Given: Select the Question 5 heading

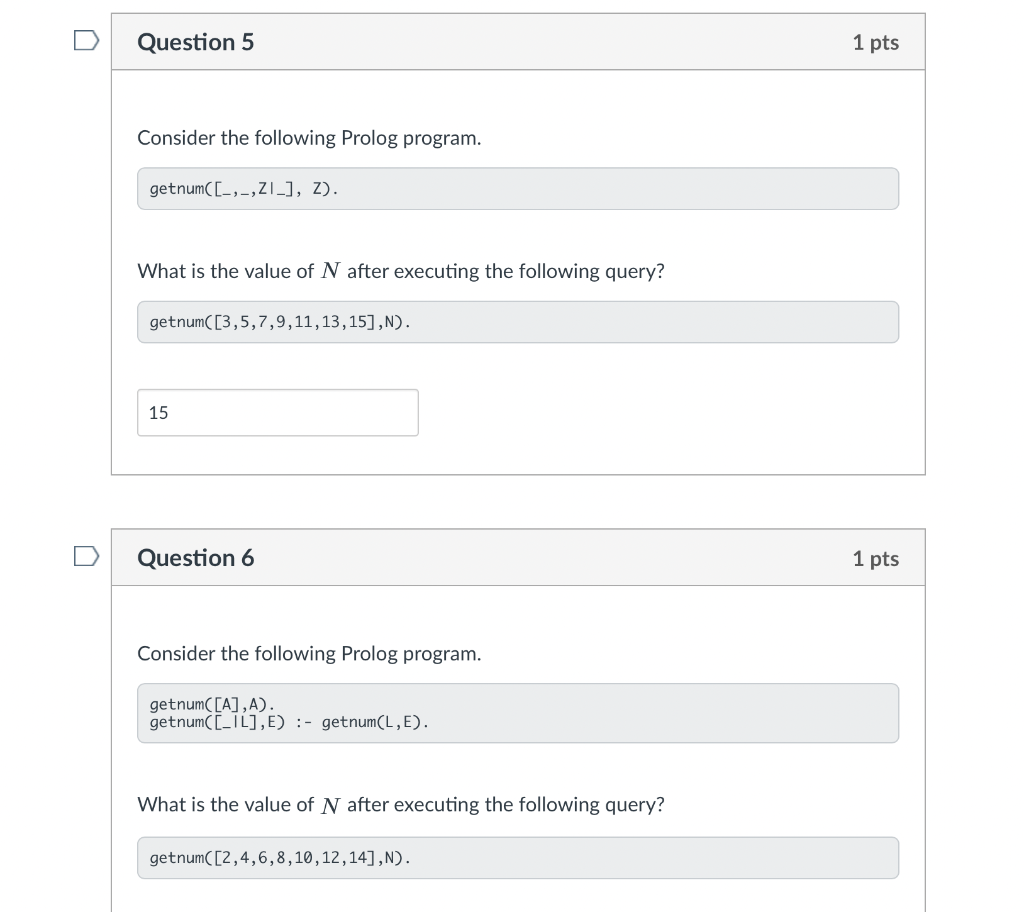Looking at the screenshot, I should 195,42.
